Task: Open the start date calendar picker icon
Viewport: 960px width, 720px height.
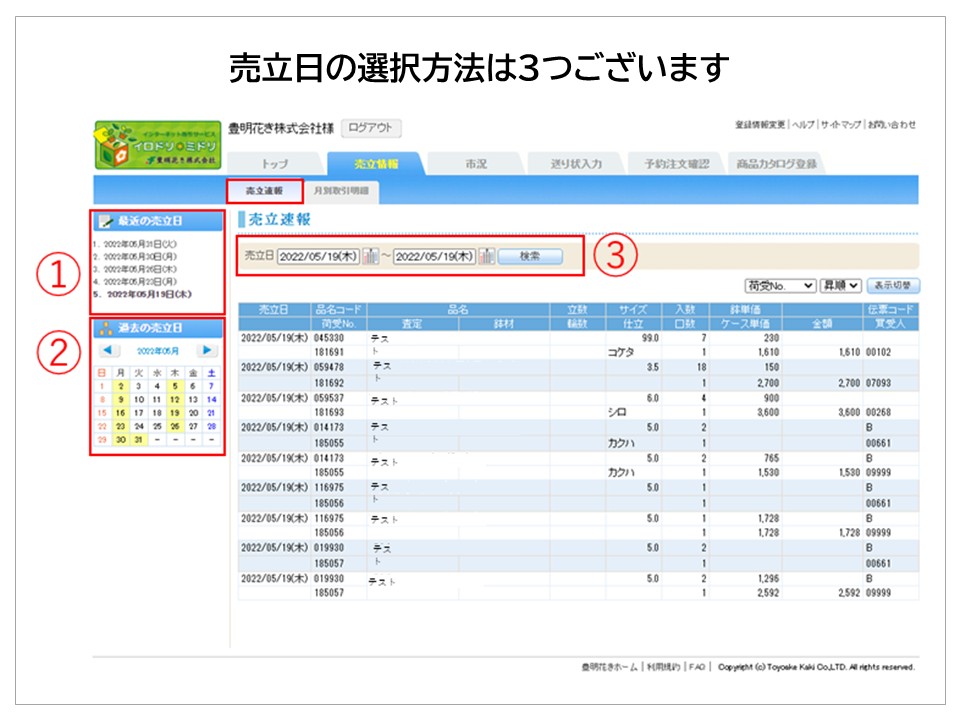Action: [371, 256]
